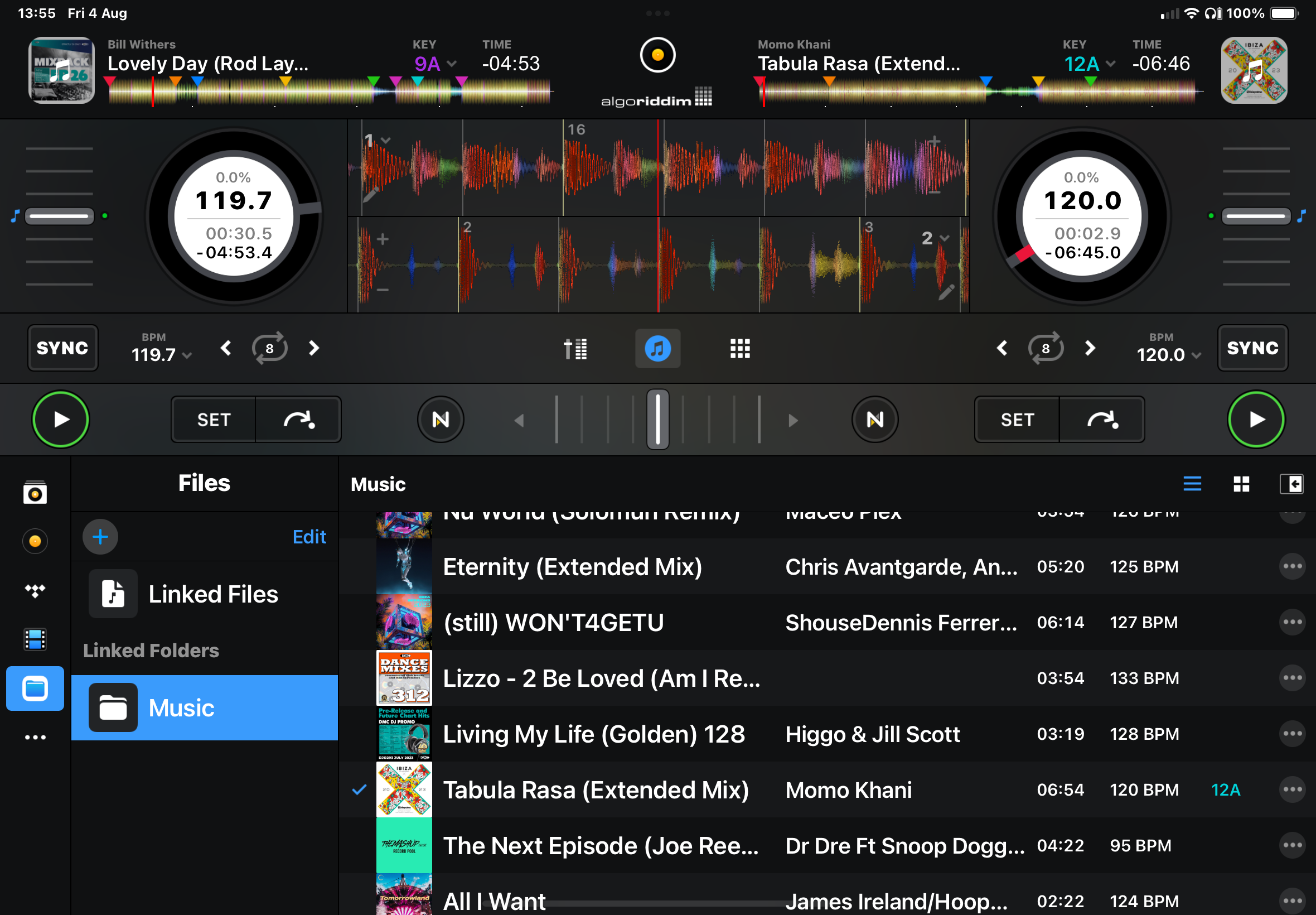Jump to left deck cue point
The height and width of the screenshot is (915, 1316).
click(298, 420)
